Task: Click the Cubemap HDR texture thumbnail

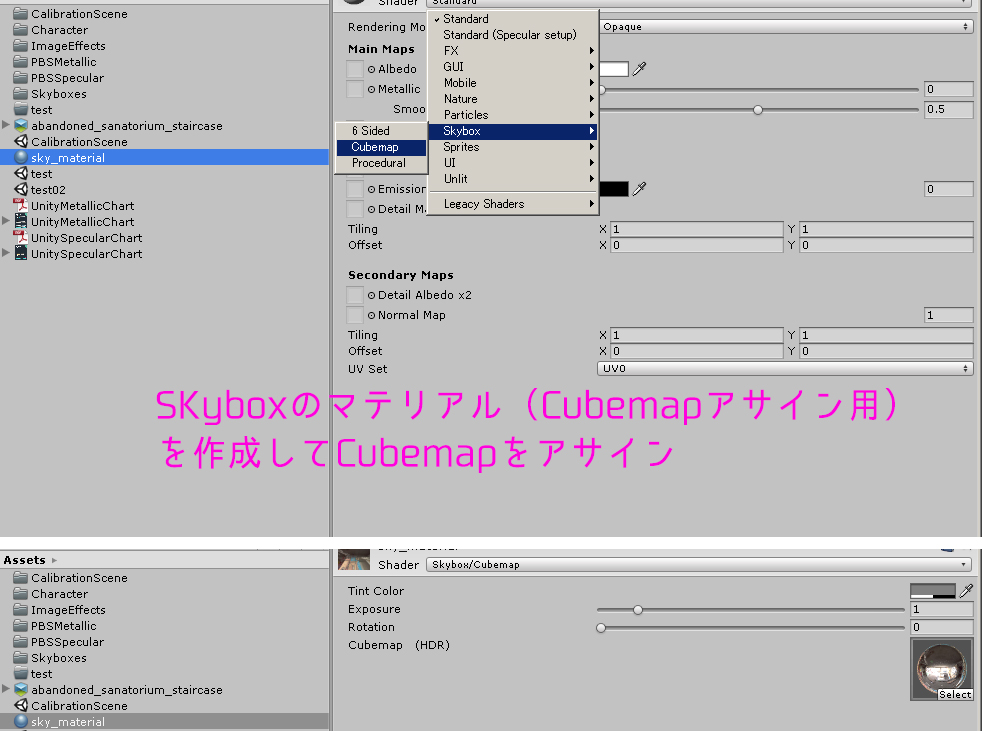Action: [x=941, y=668]
